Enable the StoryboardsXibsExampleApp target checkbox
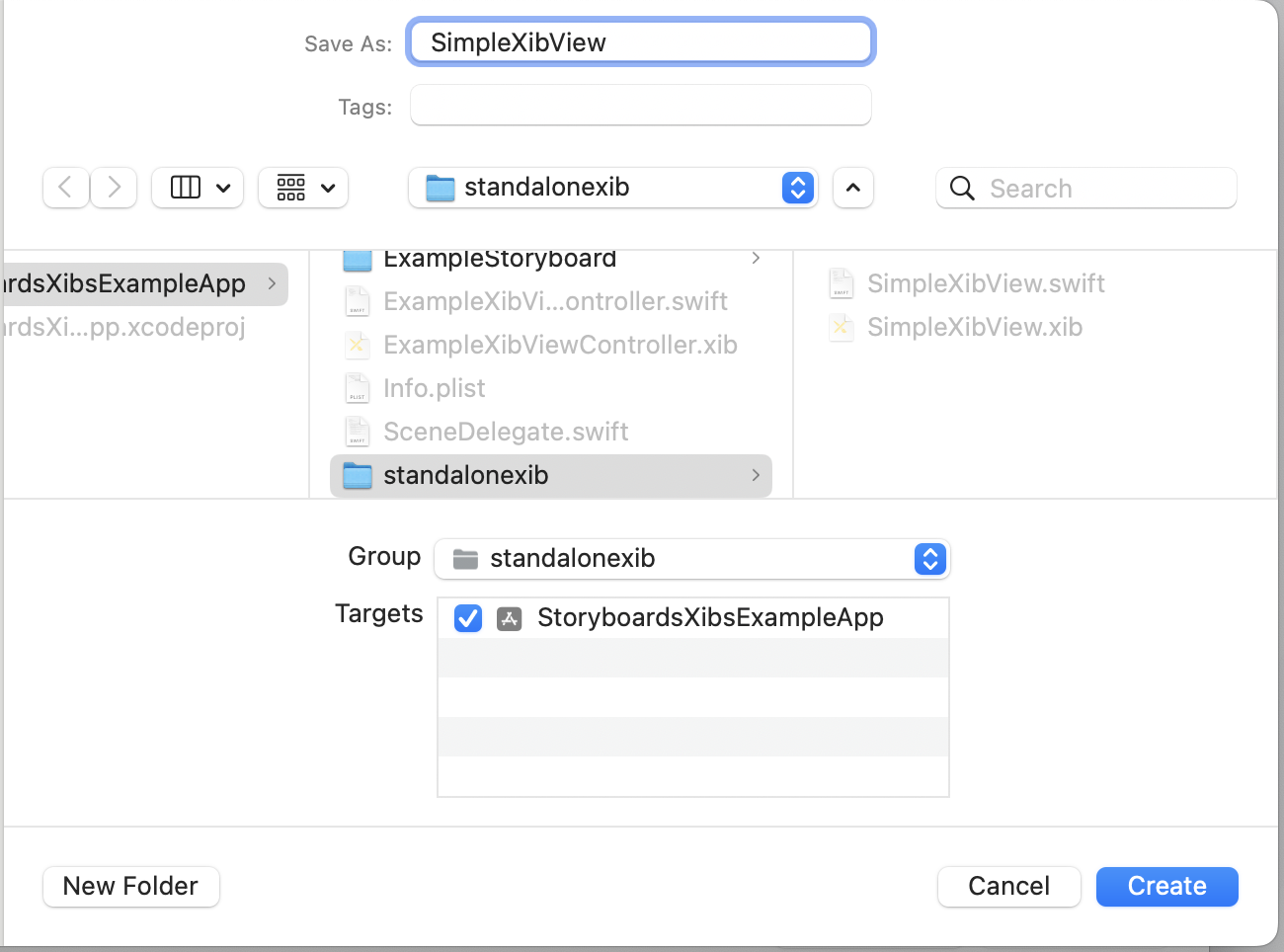 (x=467, y=618)
